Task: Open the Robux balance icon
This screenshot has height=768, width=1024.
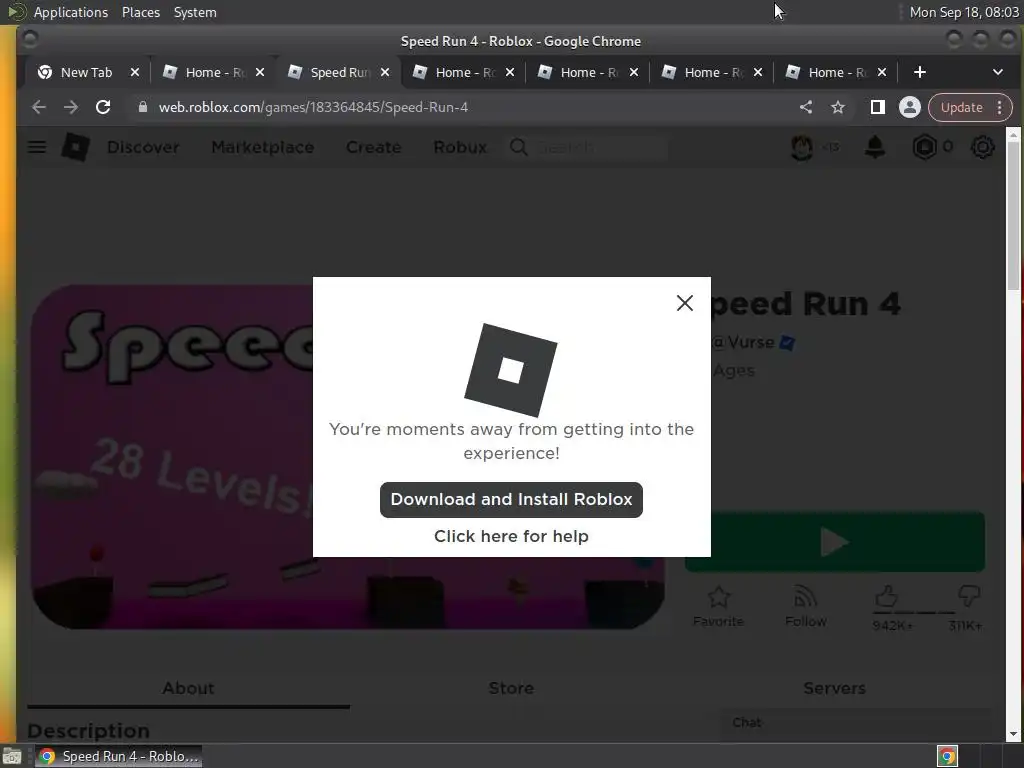Action: pyautogui.click(x=924, y=147)
